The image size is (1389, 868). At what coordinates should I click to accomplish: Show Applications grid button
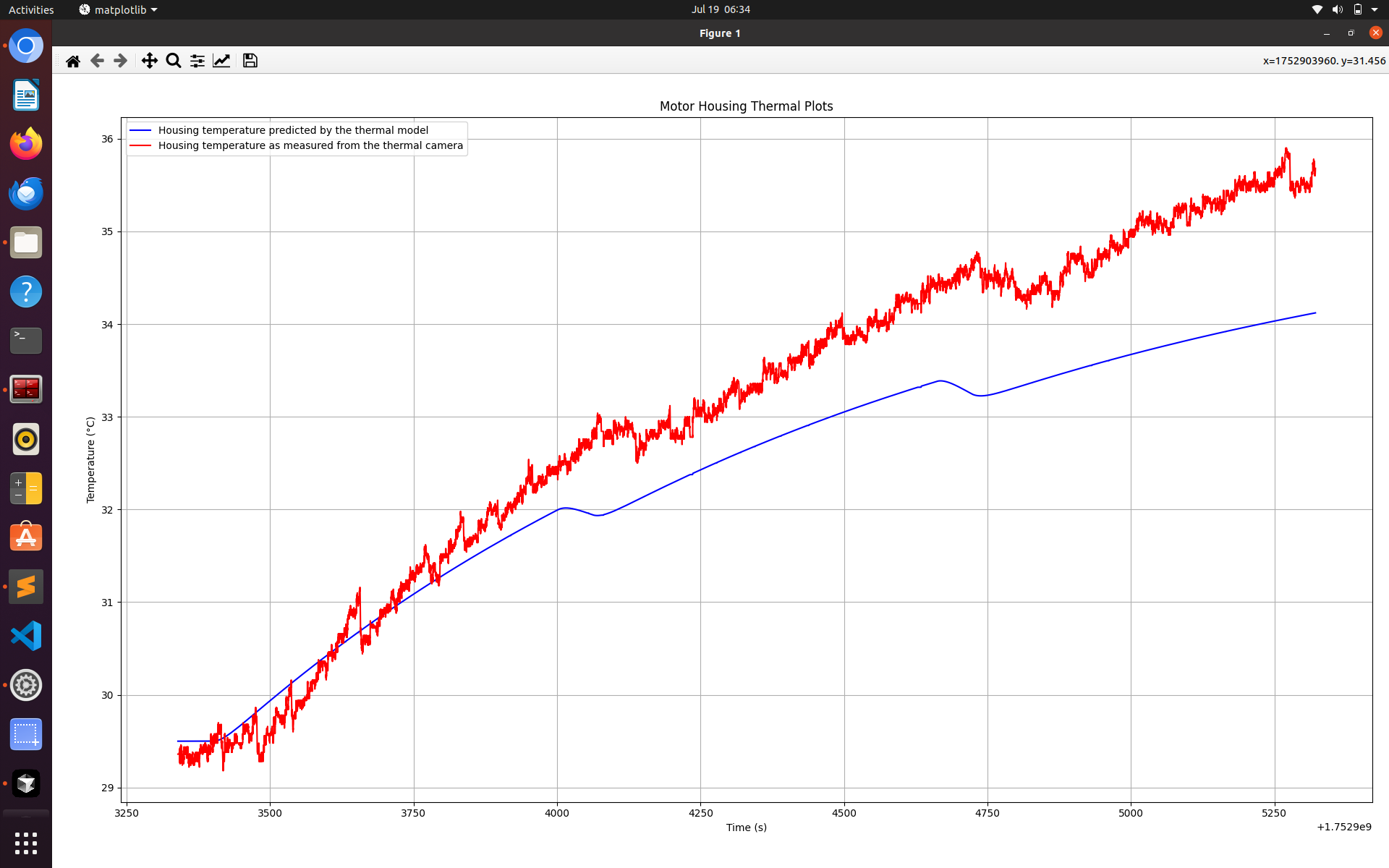point(26,843)
